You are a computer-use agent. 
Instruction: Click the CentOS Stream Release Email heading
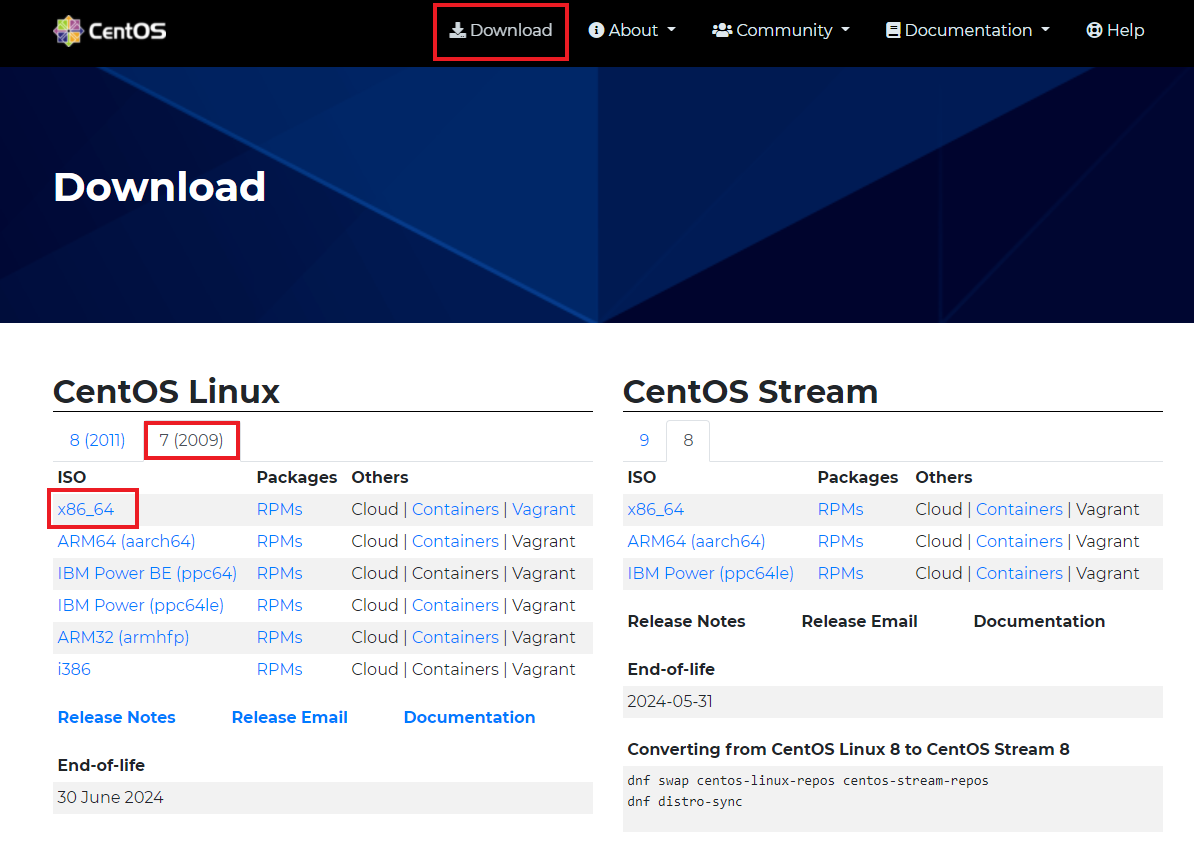click(860, 621)
